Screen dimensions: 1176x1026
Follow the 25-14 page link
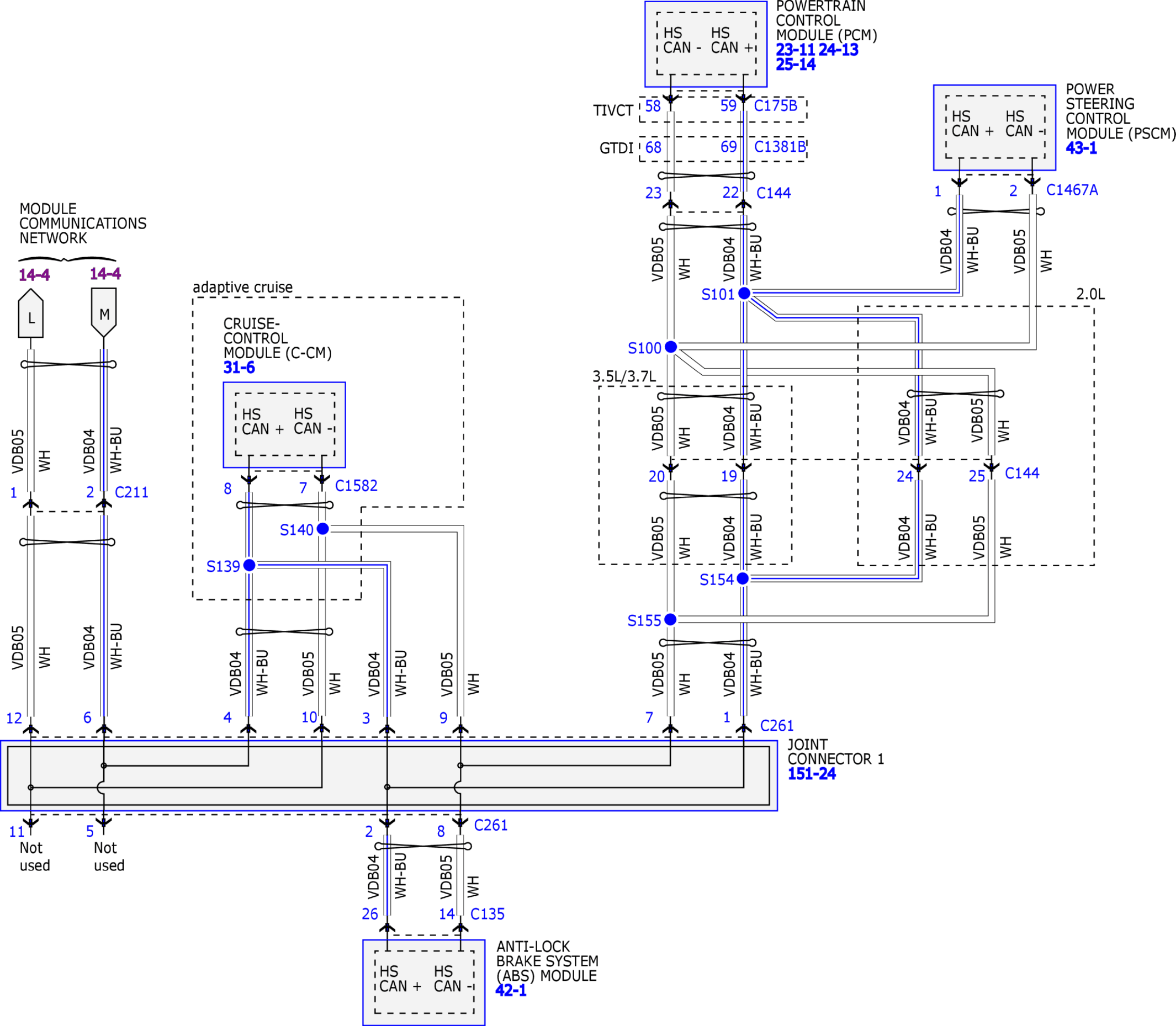(x=795, y=65)
